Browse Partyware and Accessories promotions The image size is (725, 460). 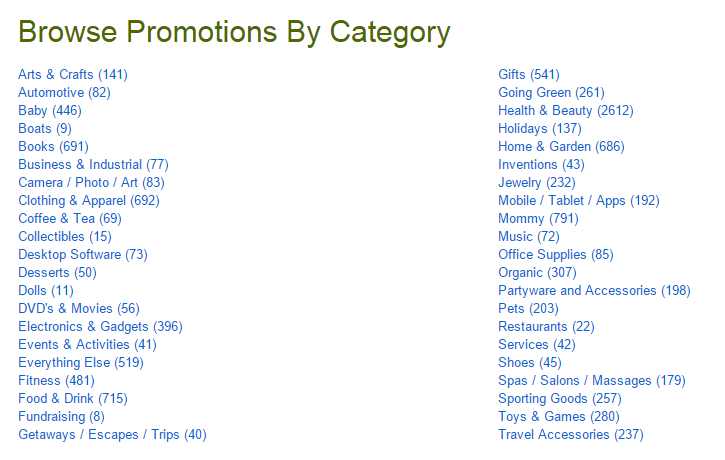[594, 291]
